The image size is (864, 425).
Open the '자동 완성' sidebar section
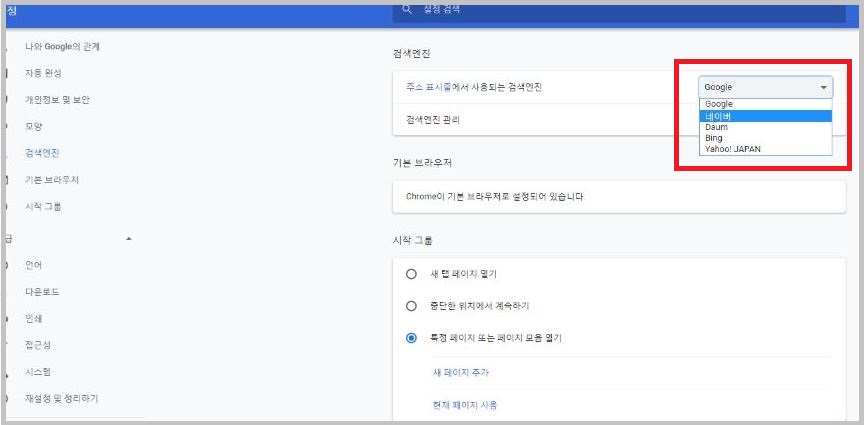click(x=44, y=73)
